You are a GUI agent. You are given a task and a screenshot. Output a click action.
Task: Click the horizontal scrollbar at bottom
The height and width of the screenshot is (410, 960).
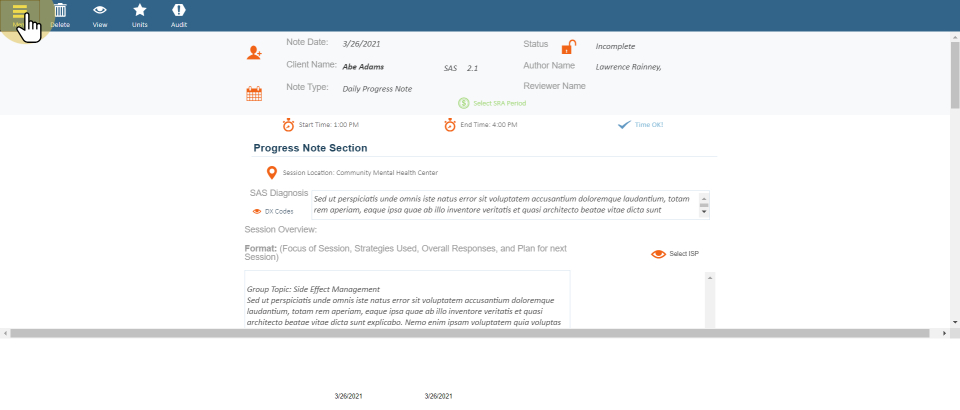pyautogui.click(x=470, y=332)
